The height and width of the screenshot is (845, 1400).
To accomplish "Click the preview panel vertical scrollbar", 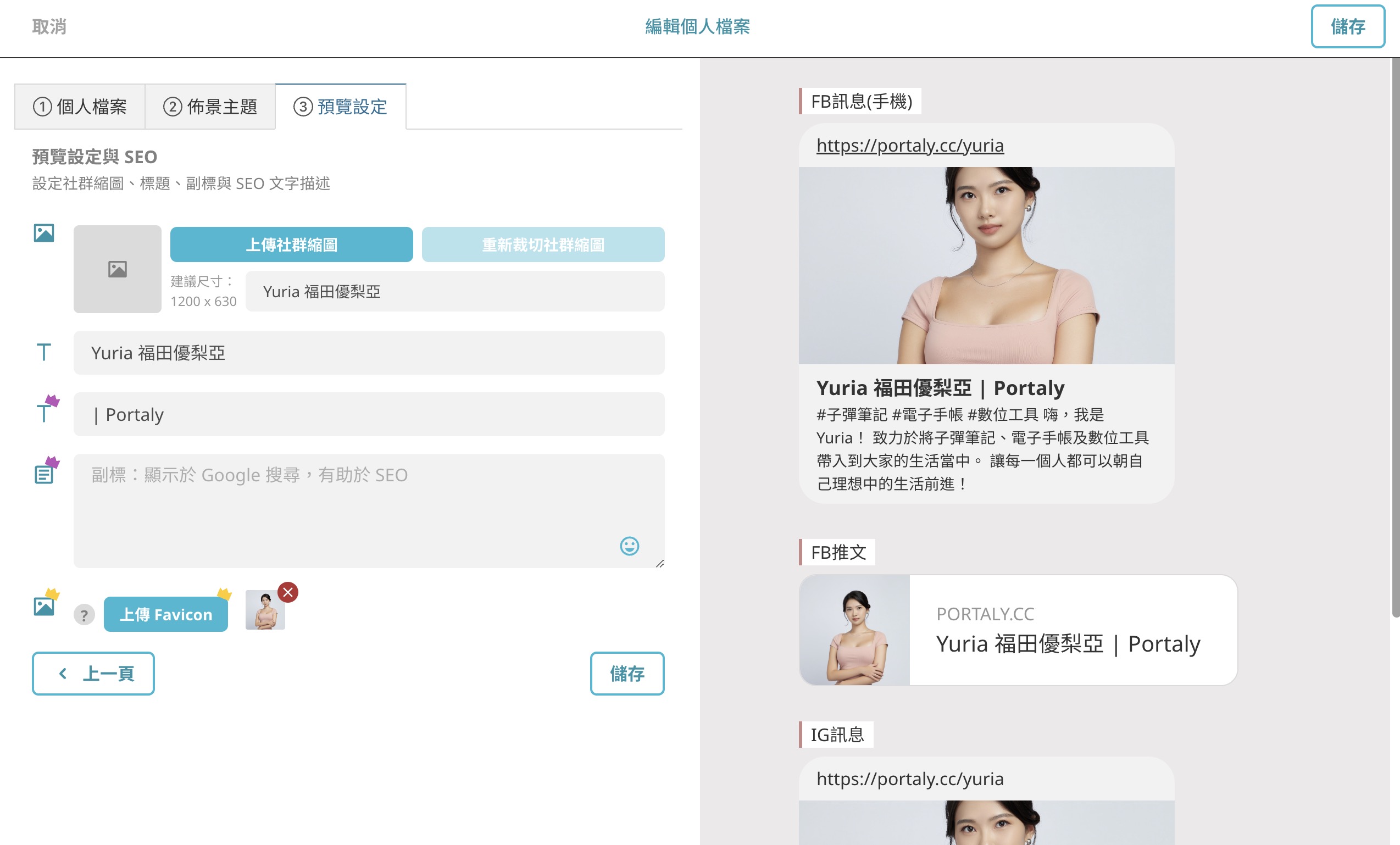I will point(1395,337).
